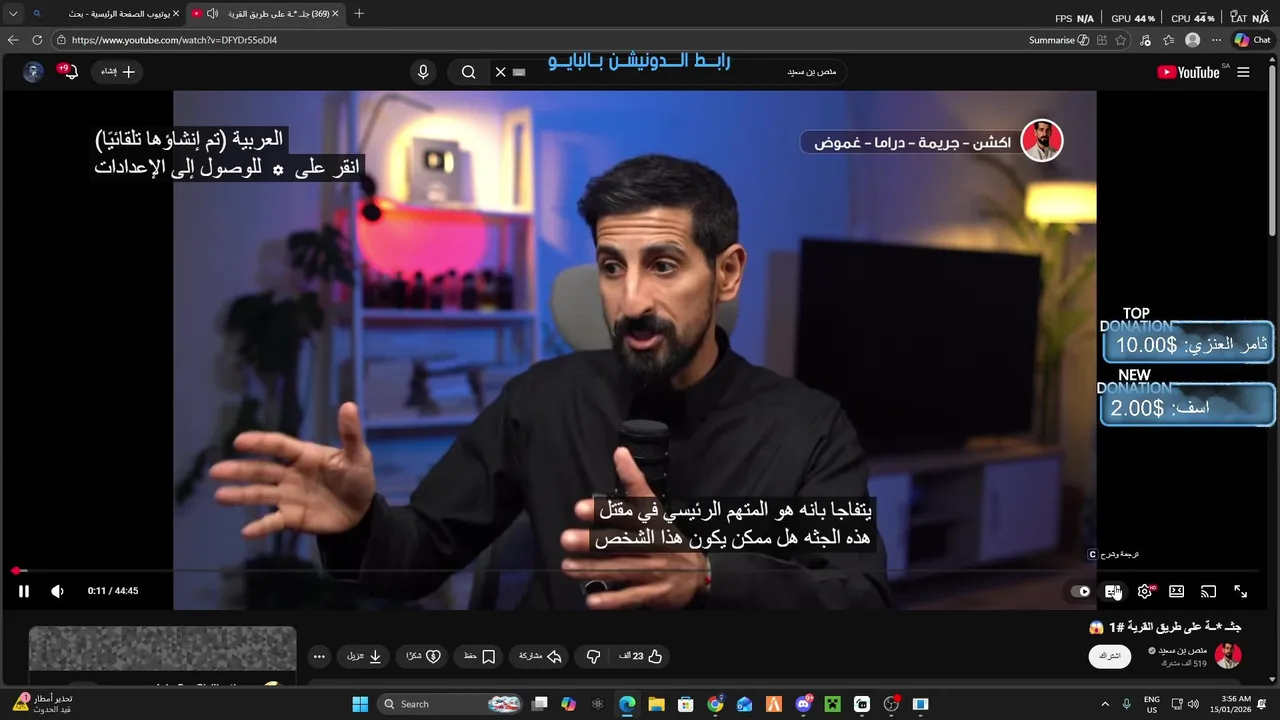This screenshot has height=720, width=1280.
Task: Download video with تنزيل button
Action: click(364, 656)
